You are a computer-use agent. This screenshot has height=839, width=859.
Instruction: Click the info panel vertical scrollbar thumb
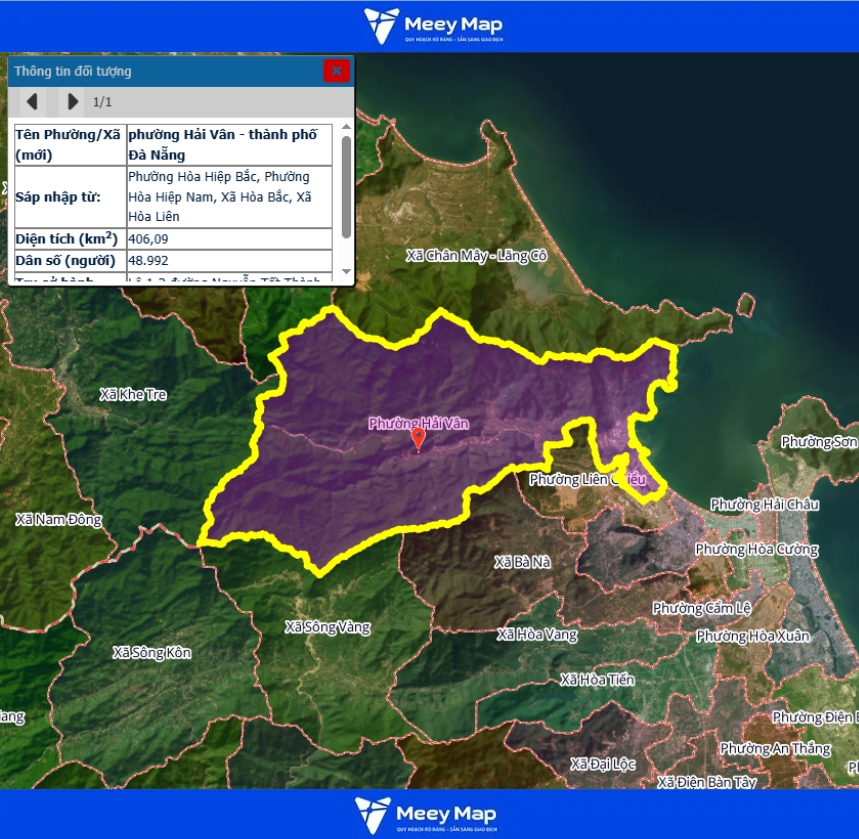(346, 187)
